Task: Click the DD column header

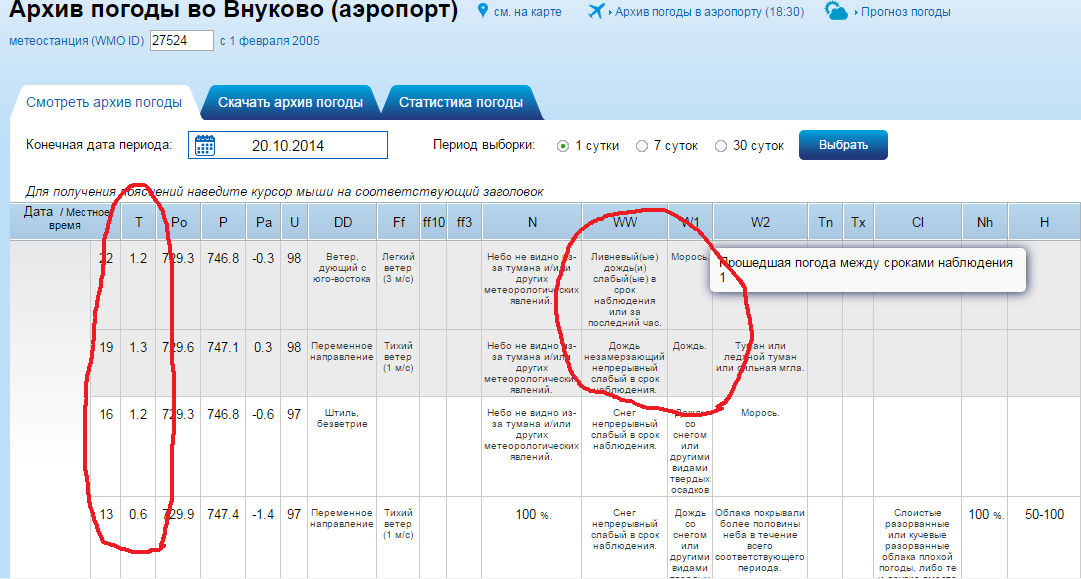Action: (x=343, y=222)
